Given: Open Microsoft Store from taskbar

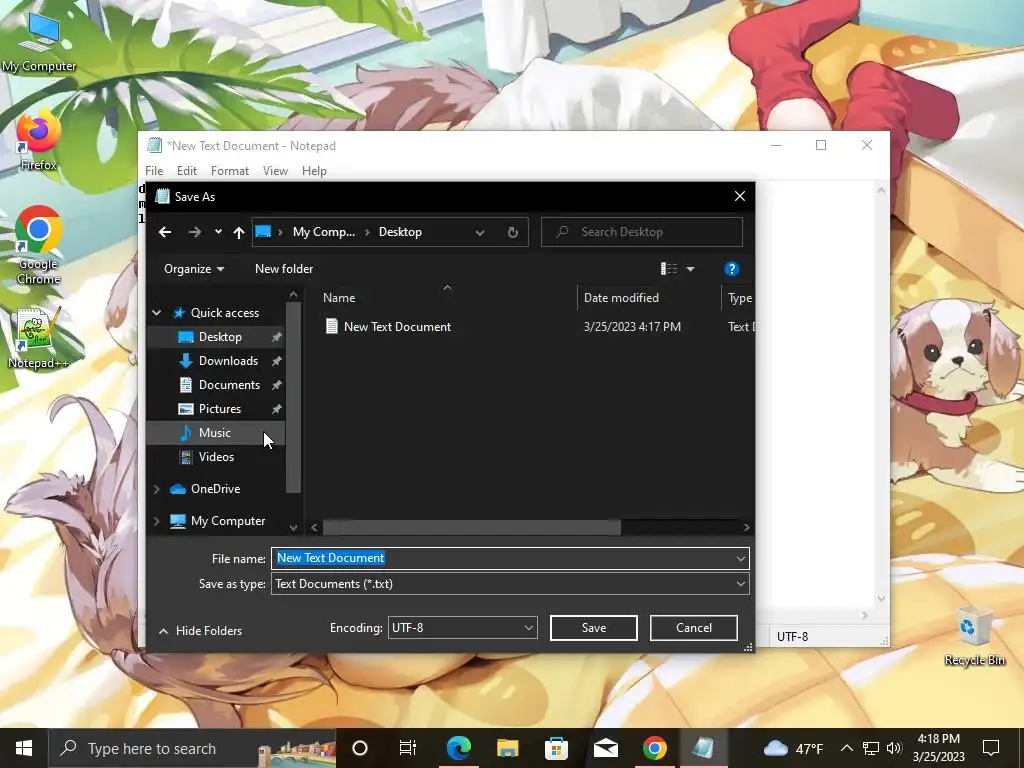Looking at the screenshot, I should (x=556, y=748).
